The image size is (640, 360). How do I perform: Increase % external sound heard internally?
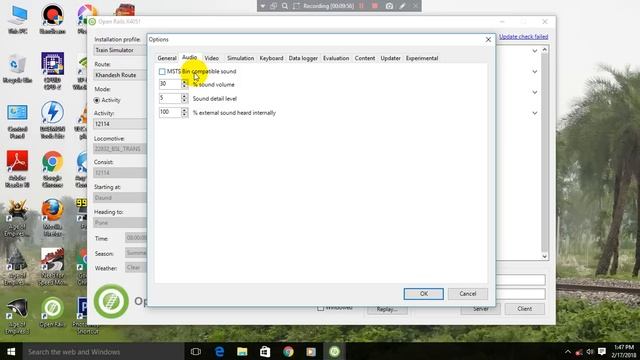(x=184, y=110)
